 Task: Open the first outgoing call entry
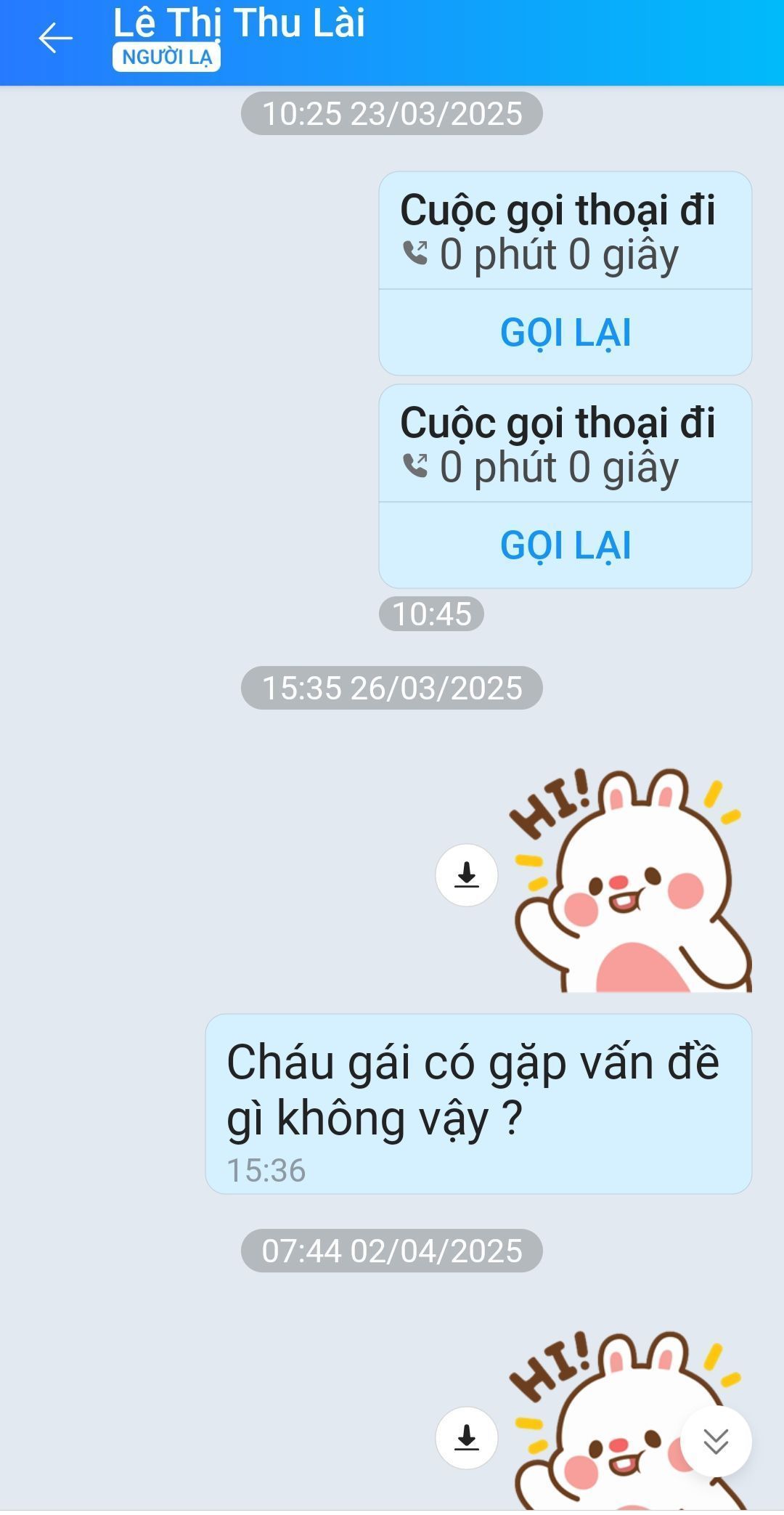pyautogui.click(x=565, y=231)
